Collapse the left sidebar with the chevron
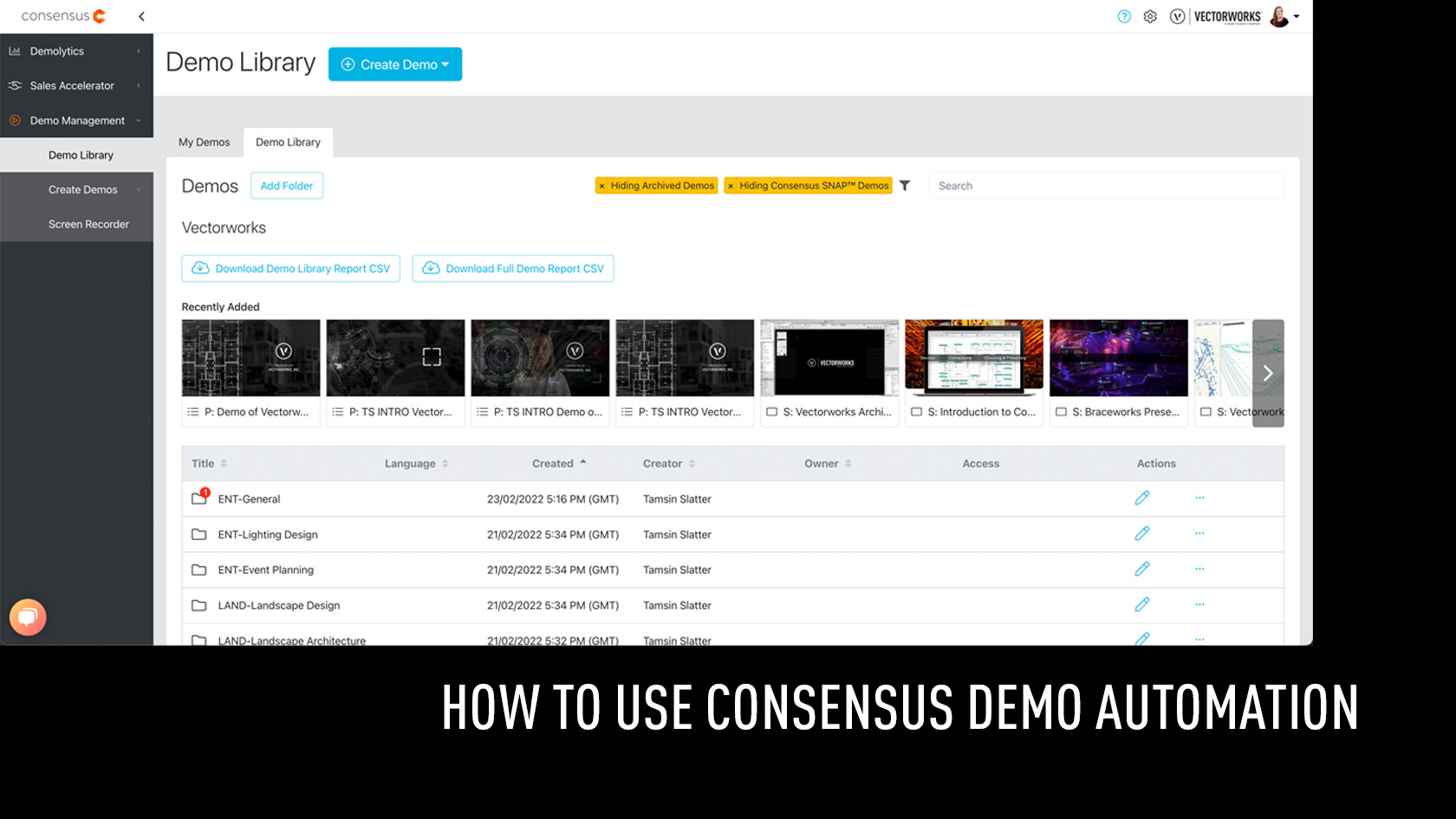This screenshot has width=1456, height=819. (x=141, y=16)
